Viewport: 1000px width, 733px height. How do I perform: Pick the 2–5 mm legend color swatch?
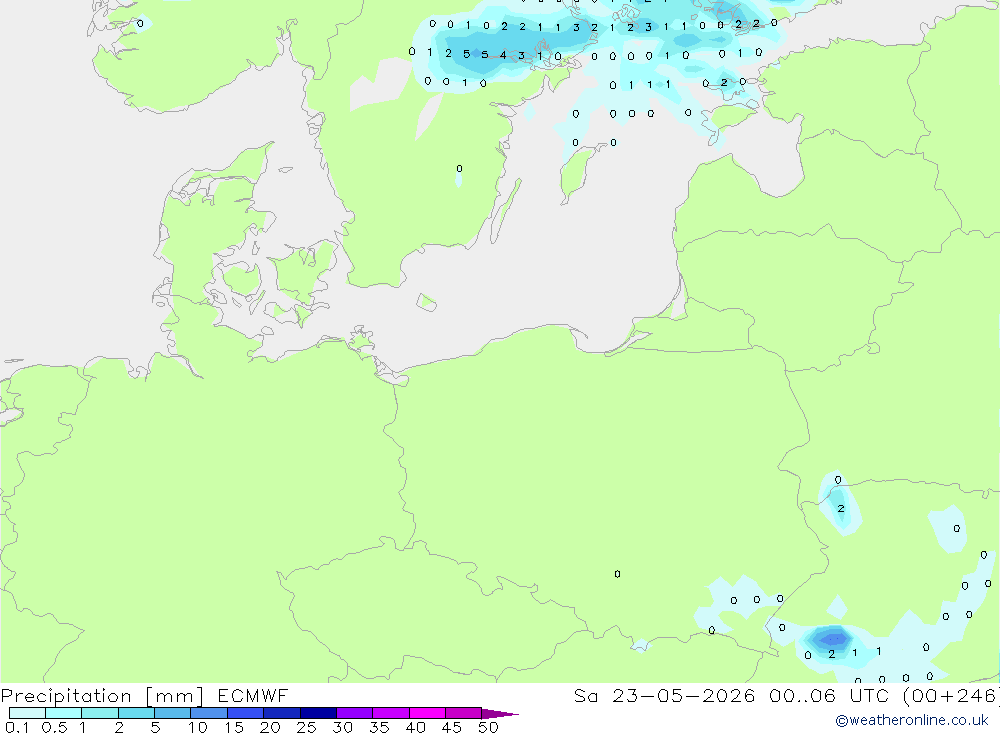(136, 713)
